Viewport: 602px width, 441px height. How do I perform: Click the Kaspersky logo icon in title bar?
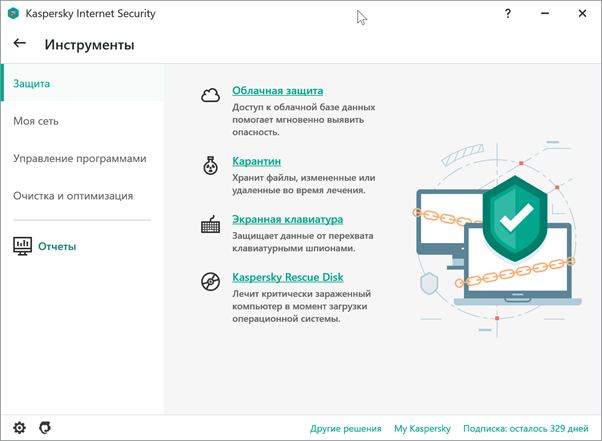[x=13, y=13]
